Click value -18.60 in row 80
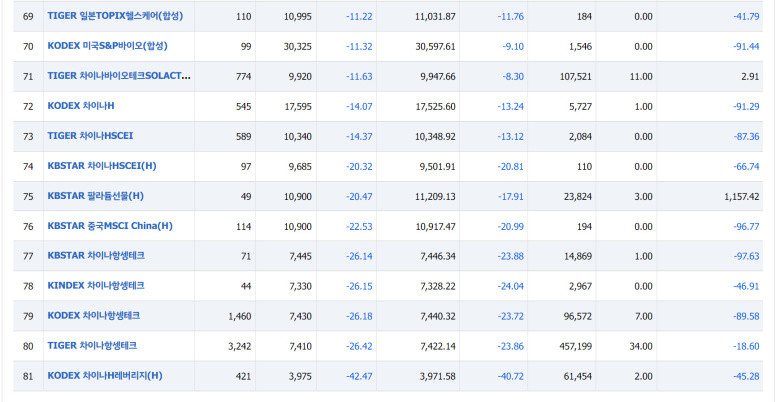Image resolution: width=780 pixels, height=402 pixels. (x=746, y=346)
